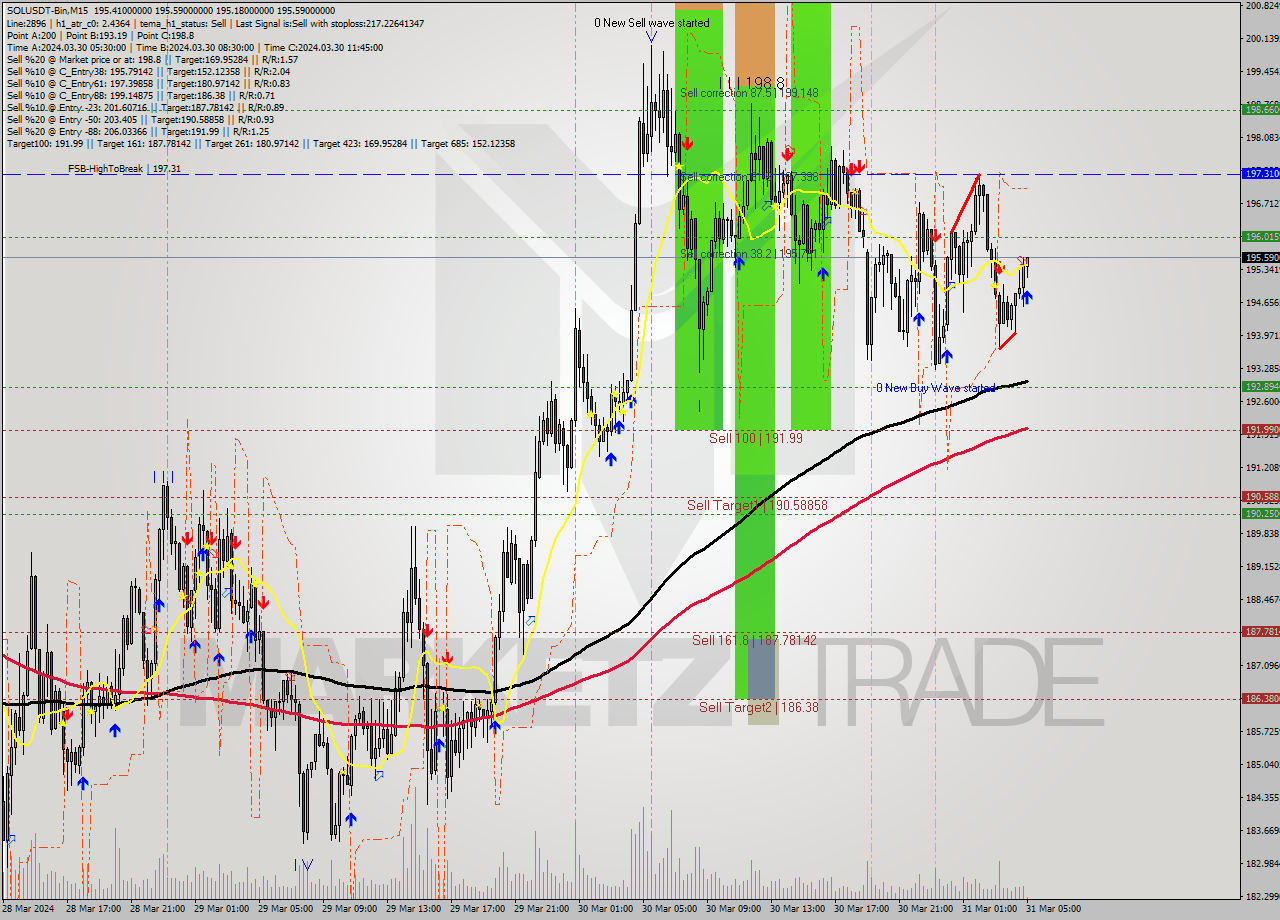Screen dimensions: 1280x920
Task: Click the 'Sell 161.8 | 187.78142' label
Action: [754, 640]
